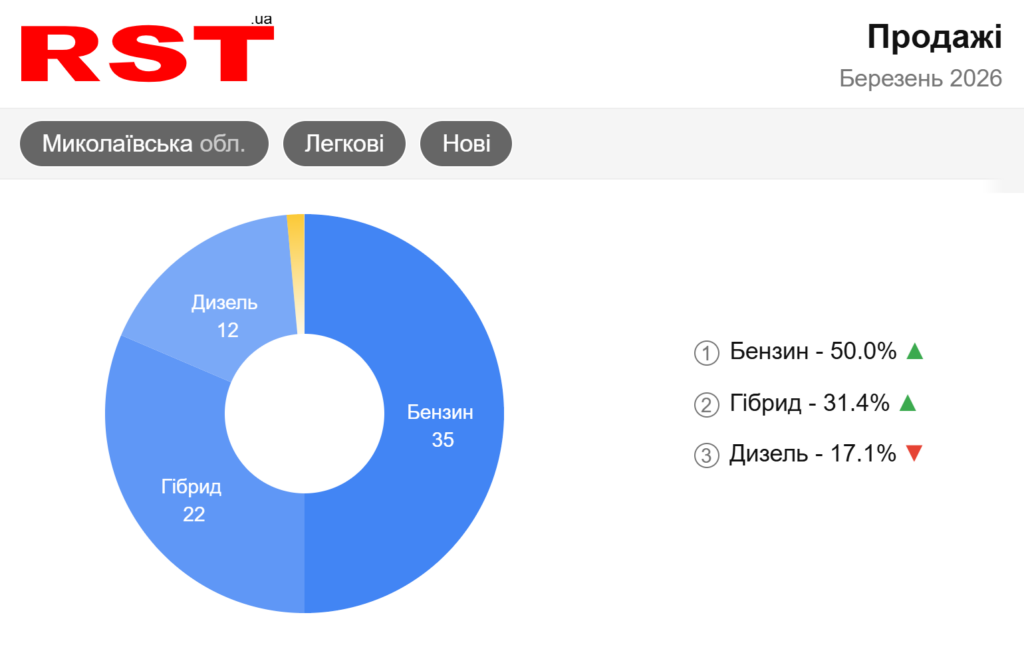Image resolution: width=1024 pixels, height=645 pixels.
Task: Click the Продажі page heading
Action: point(934,37)
